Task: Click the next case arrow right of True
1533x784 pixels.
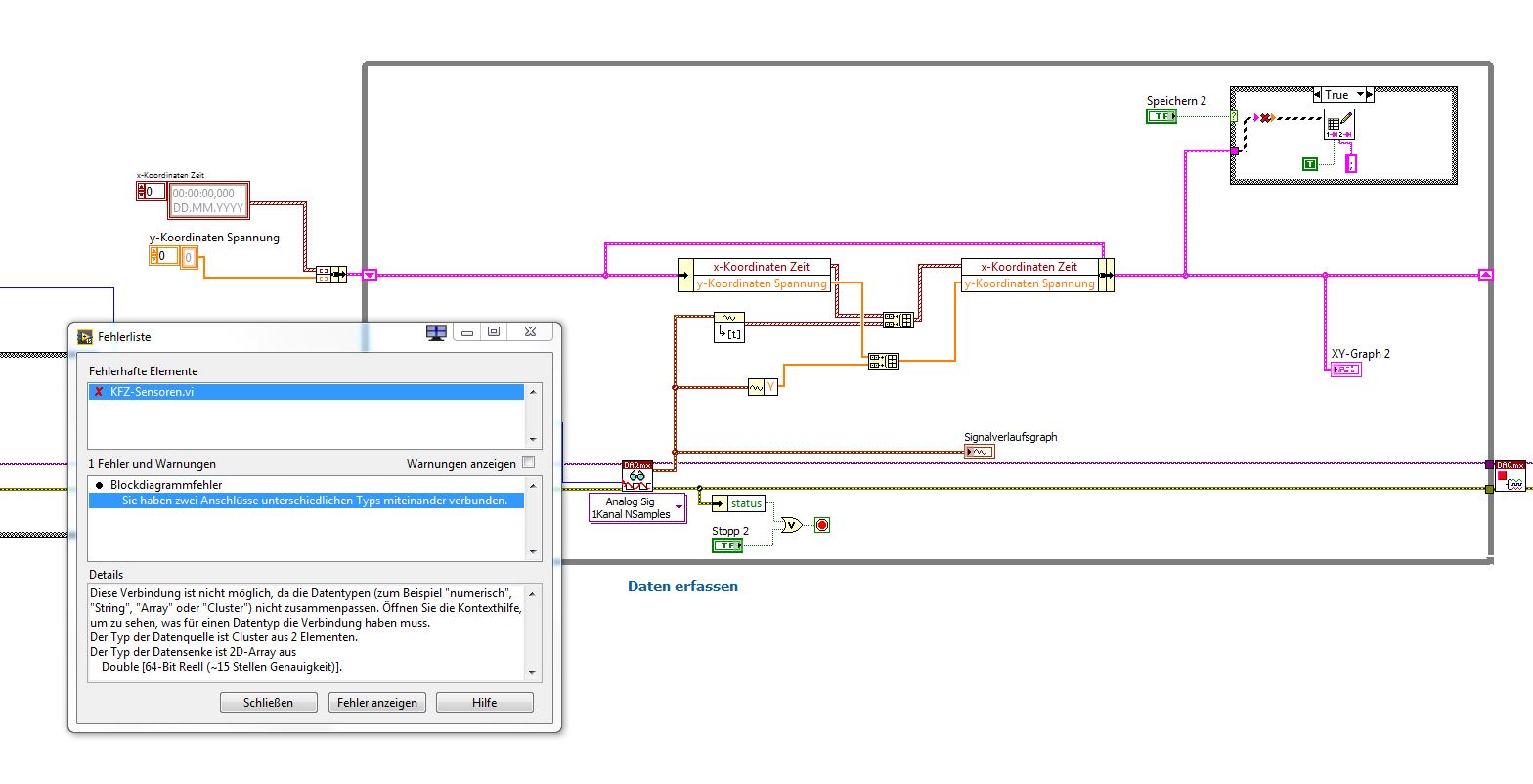Action: click(x=1369, y=95)
